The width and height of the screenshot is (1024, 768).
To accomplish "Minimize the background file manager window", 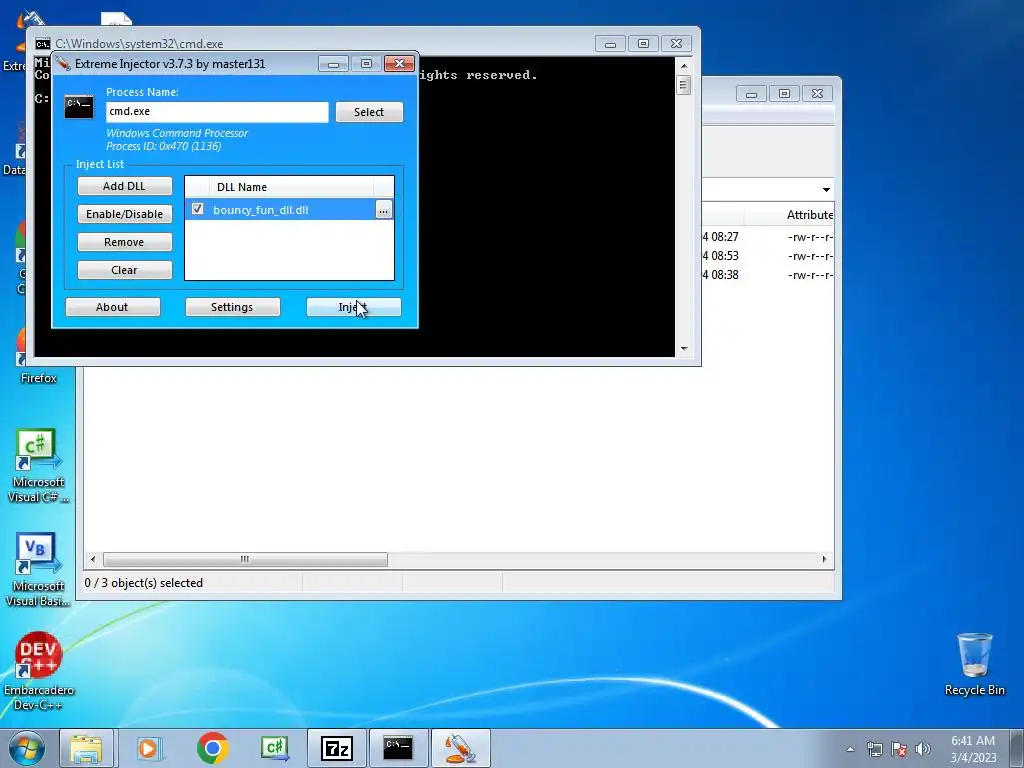I will (x=751, y=94).
